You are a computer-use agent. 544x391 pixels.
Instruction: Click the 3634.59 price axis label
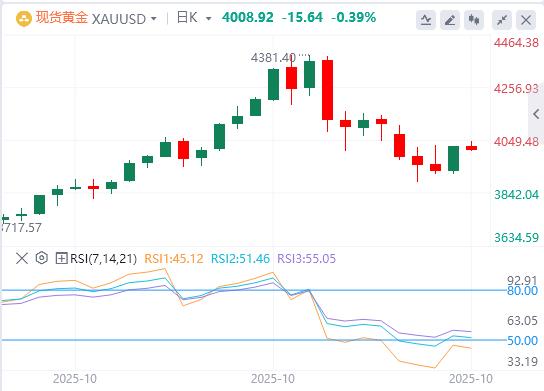coord(516,238)
